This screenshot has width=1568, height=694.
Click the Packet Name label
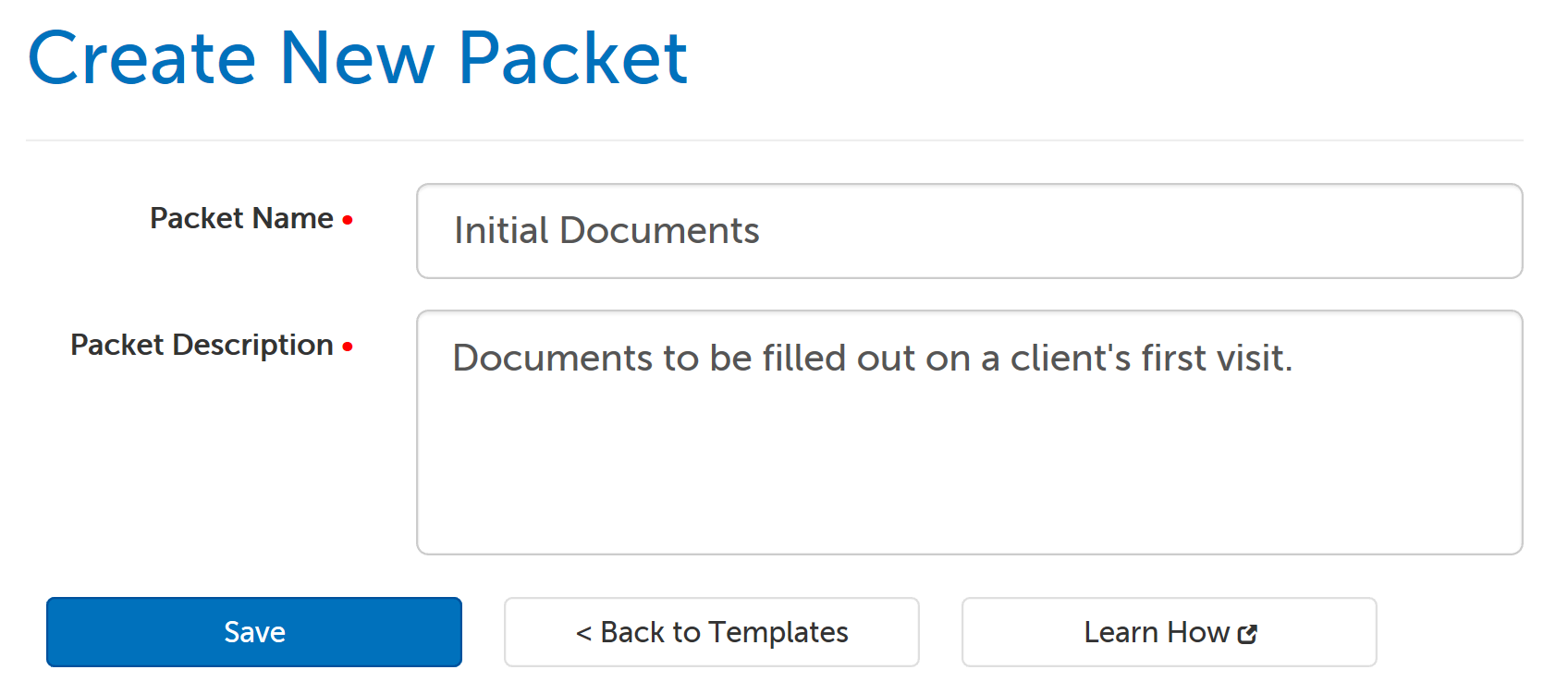(x=242, y=219)
